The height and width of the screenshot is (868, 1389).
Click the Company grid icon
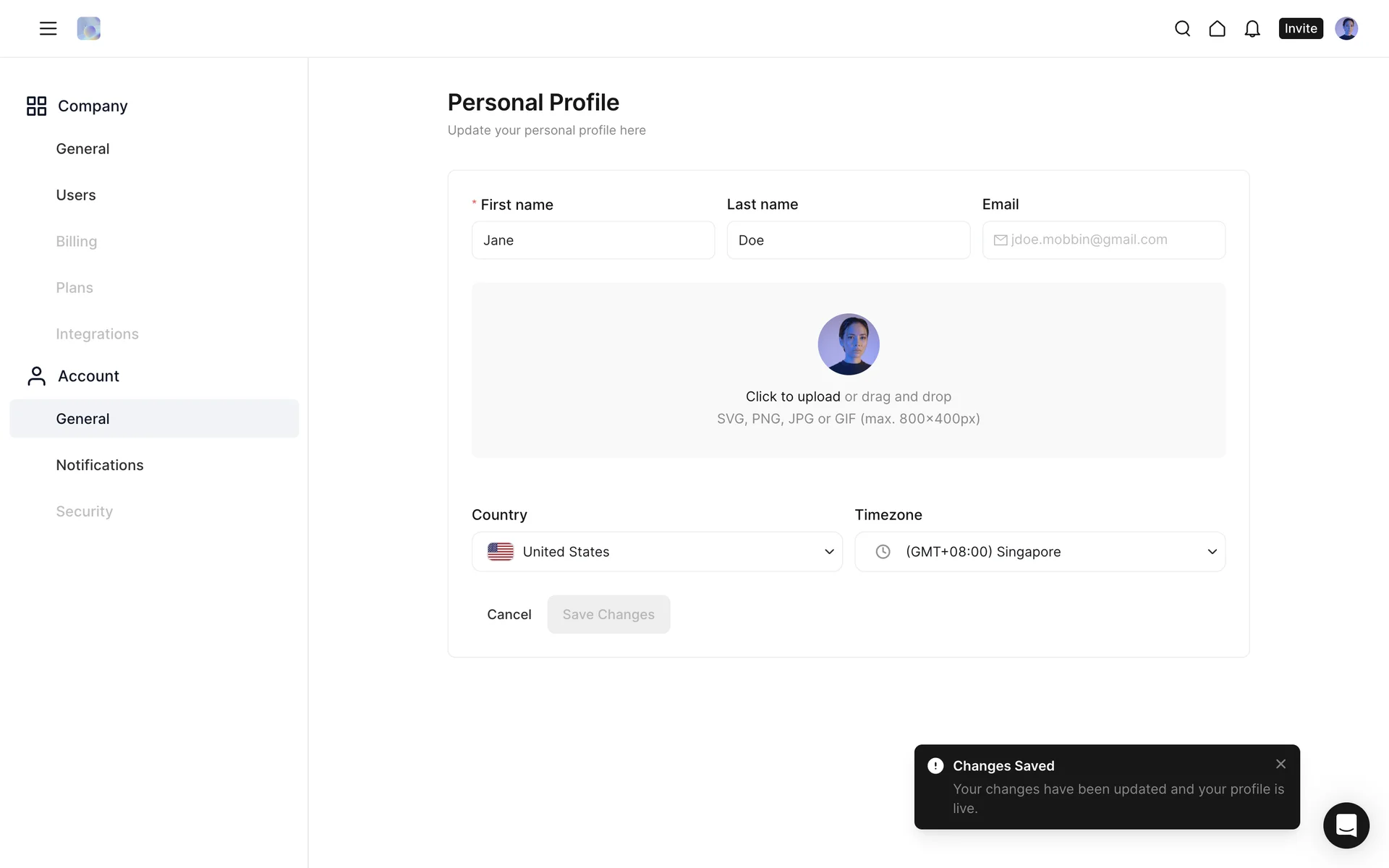coord(36,106)
